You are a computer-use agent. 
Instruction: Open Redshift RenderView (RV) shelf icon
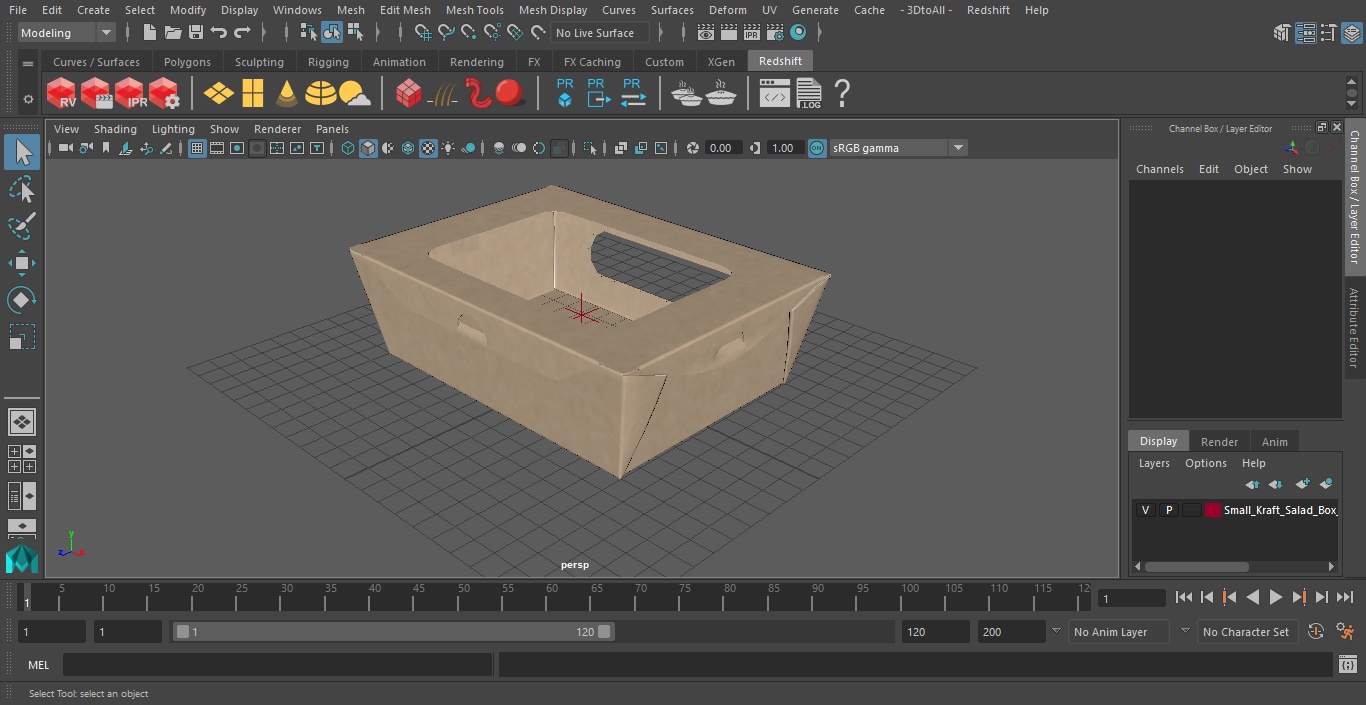click(62, 94)
